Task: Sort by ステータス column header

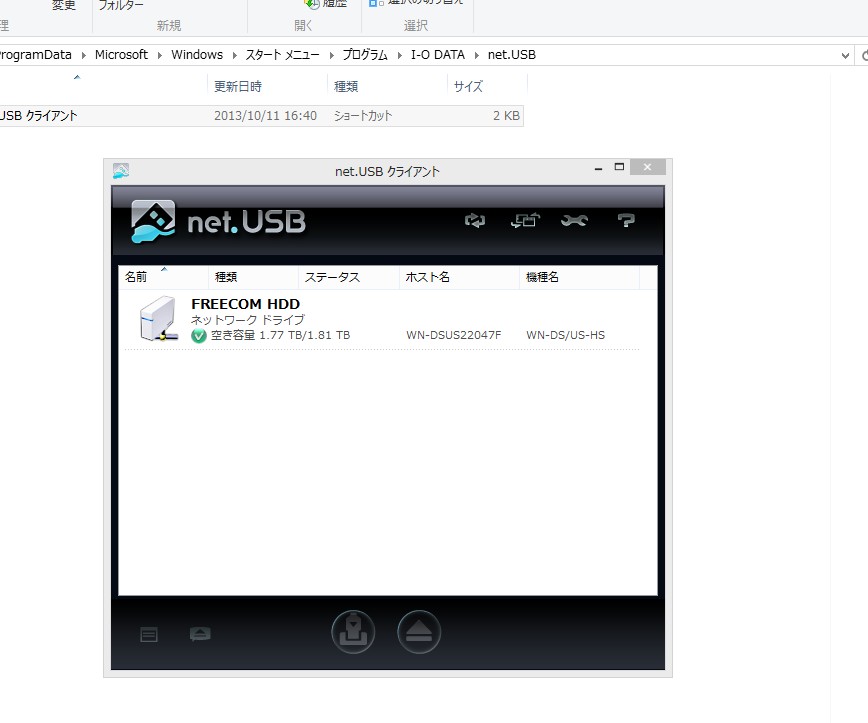Action: pyautogui.click(x=348, y=277)
